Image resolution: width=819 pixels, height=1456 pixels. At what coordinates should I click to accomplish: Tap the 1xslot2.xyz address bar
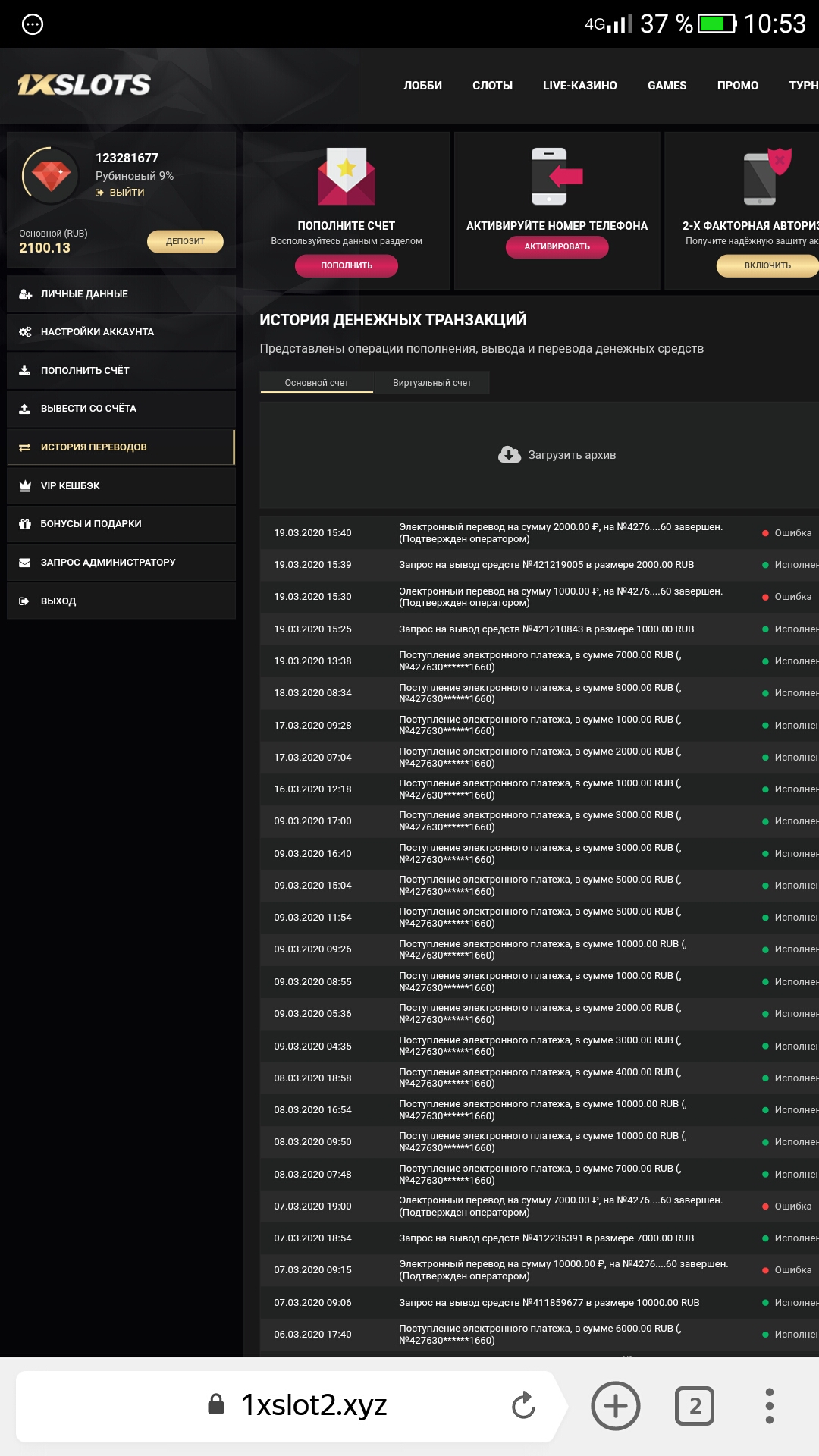click(313, 1405)
